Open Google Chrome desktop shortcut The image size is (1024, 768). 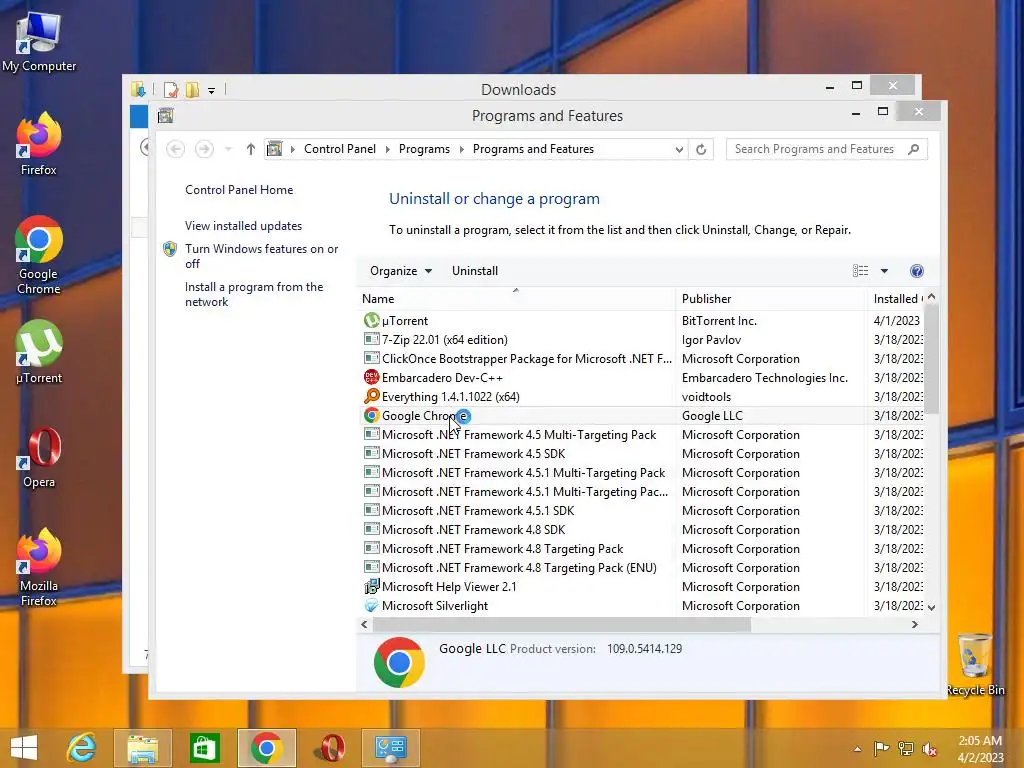click(x=39, y=255)
